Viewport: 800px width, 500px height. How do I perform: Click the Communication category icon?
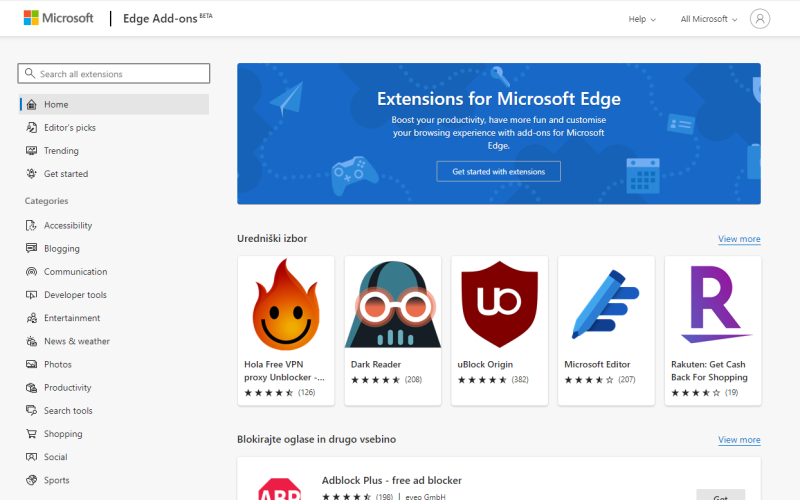click(32, 271)
